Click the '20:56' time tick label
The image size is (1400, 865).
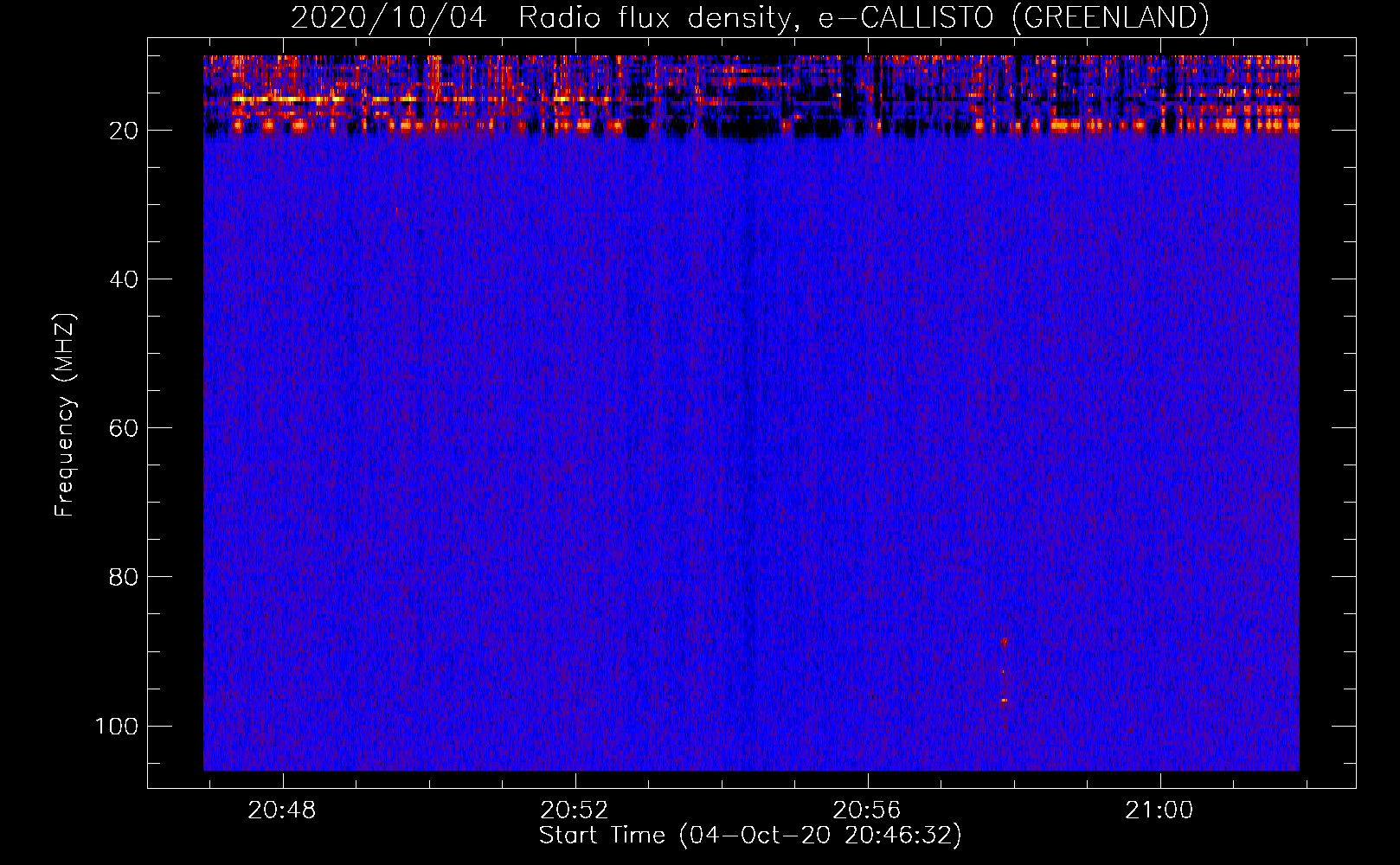[867, 811]
